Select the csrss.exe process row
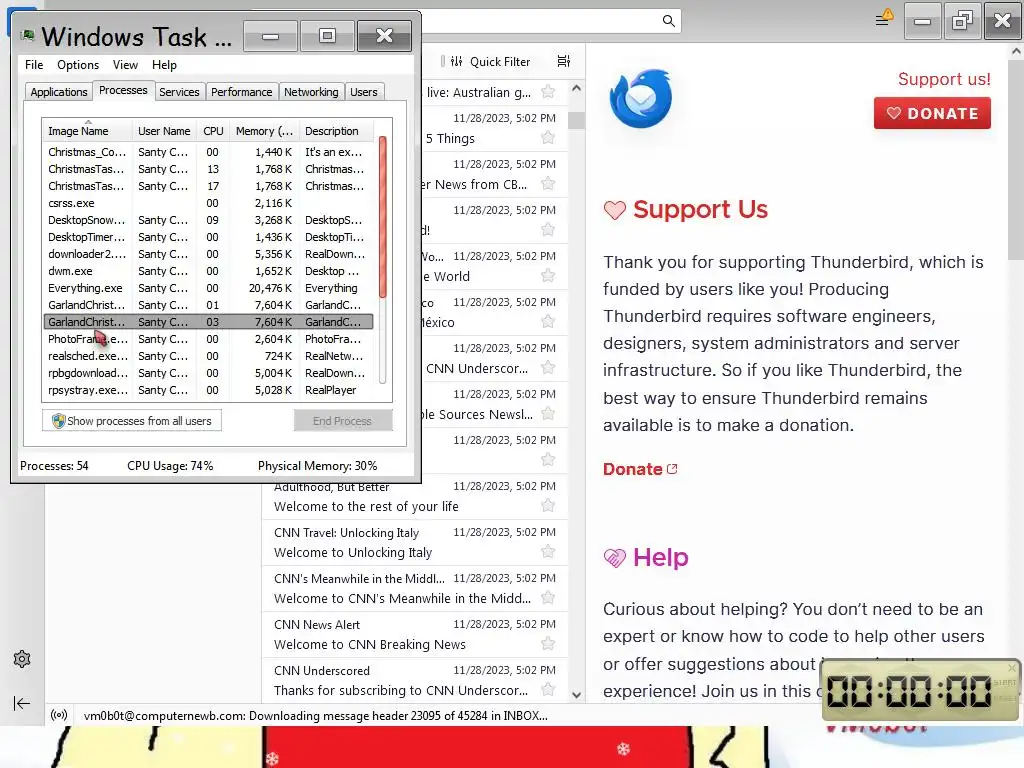Screen dimensions: 1024x768 pyautogui.click(x=208, y=203)
